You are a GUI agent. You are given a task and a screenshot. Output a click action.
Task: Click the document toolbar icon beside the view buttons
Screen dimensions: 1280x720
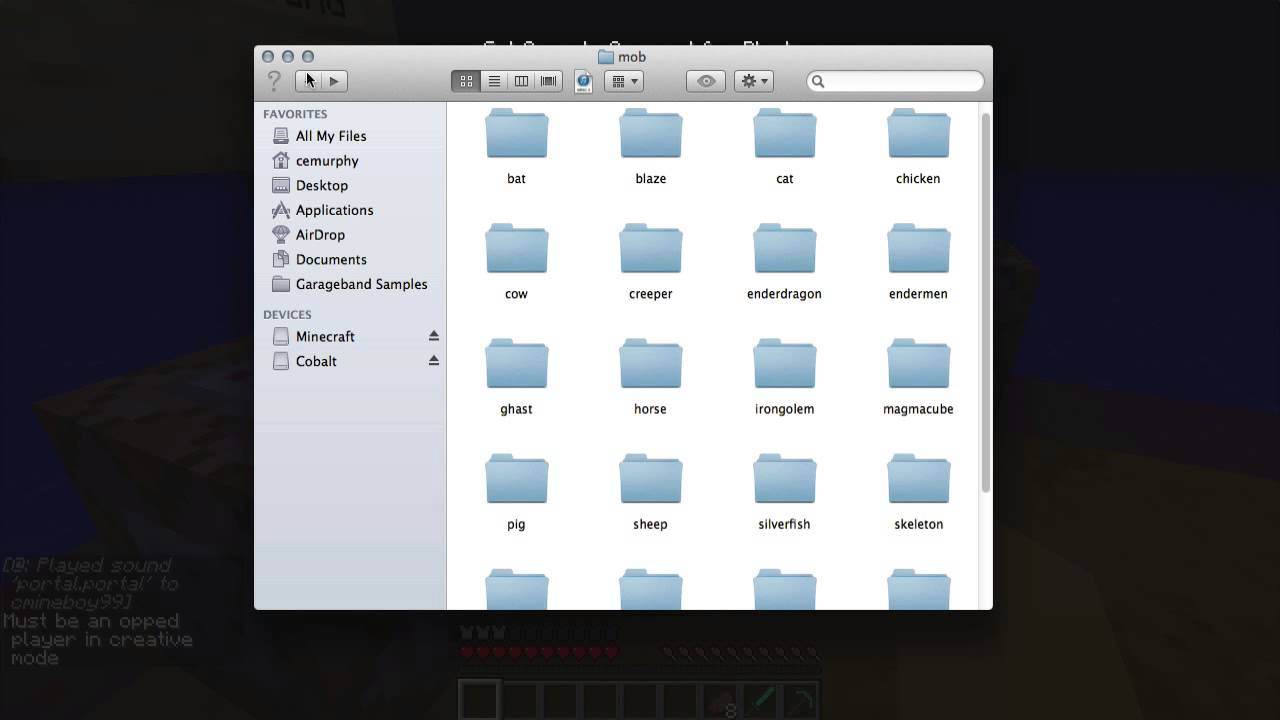point(583,81)
